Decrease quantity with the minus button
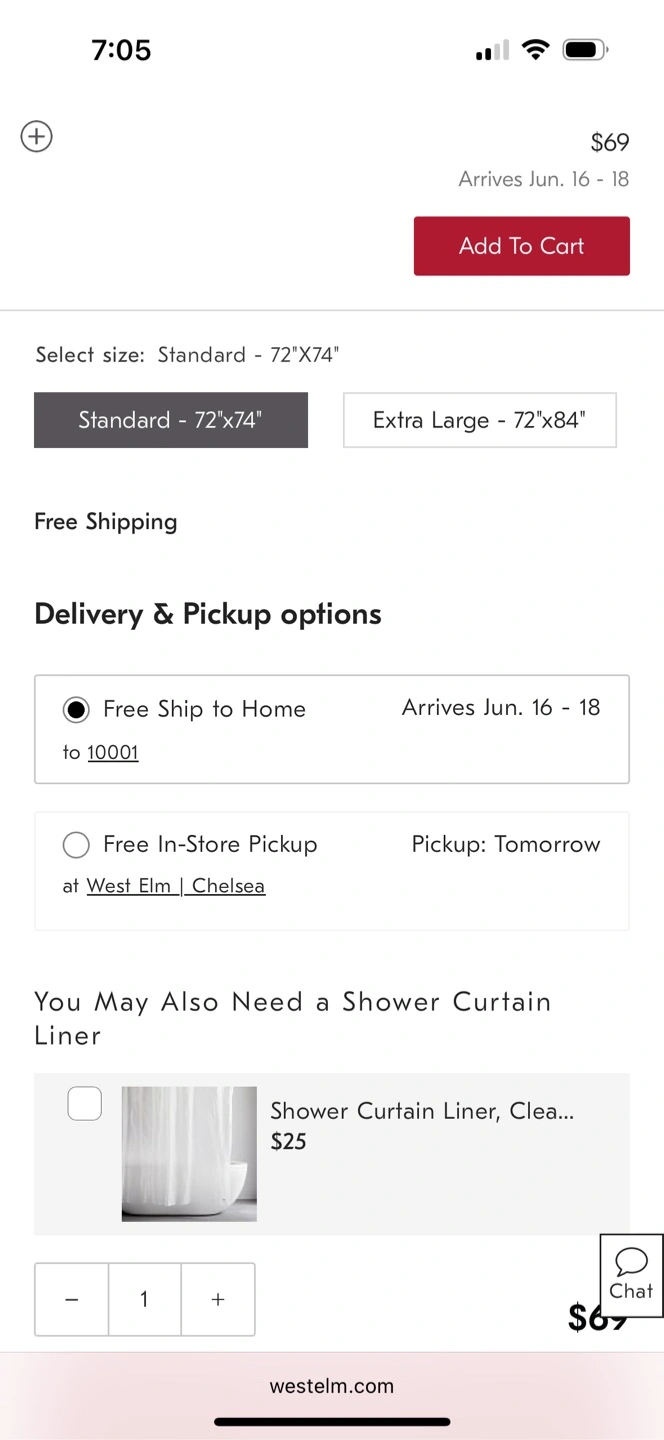This screenshot has width=664, height=1440. click(71, 1299)
